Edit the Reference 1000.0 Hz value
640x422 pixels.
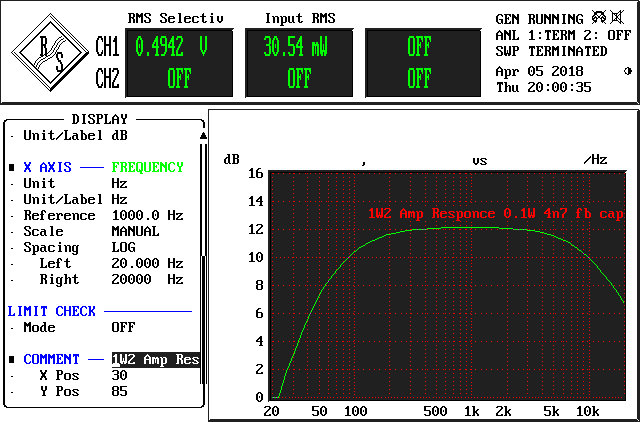147,215
